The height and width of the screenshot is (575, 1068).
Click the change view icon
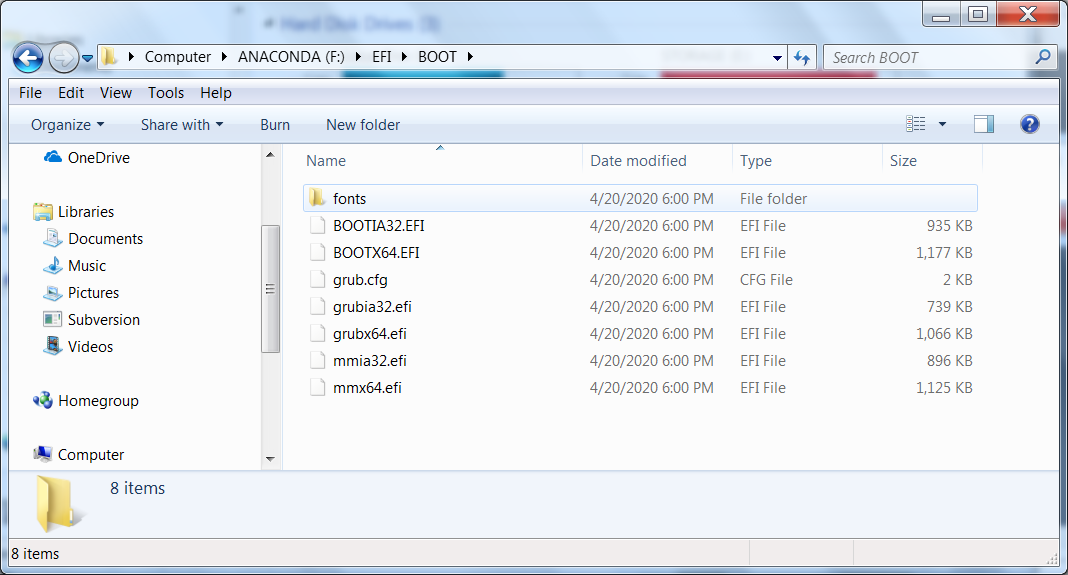point(916,124)
